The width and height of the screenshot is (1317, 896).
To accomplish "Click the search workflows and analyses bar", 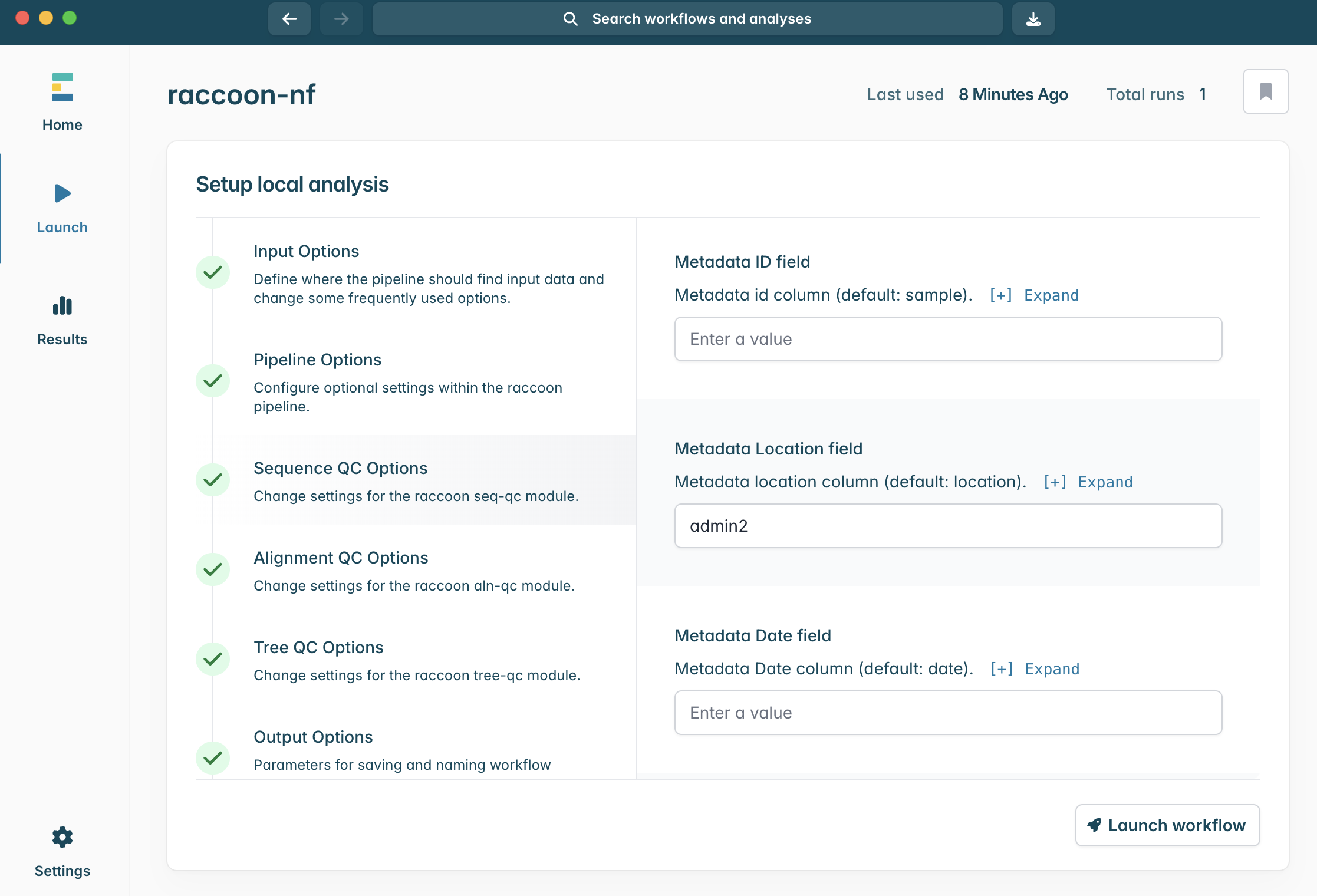I will tap(687, 19).
